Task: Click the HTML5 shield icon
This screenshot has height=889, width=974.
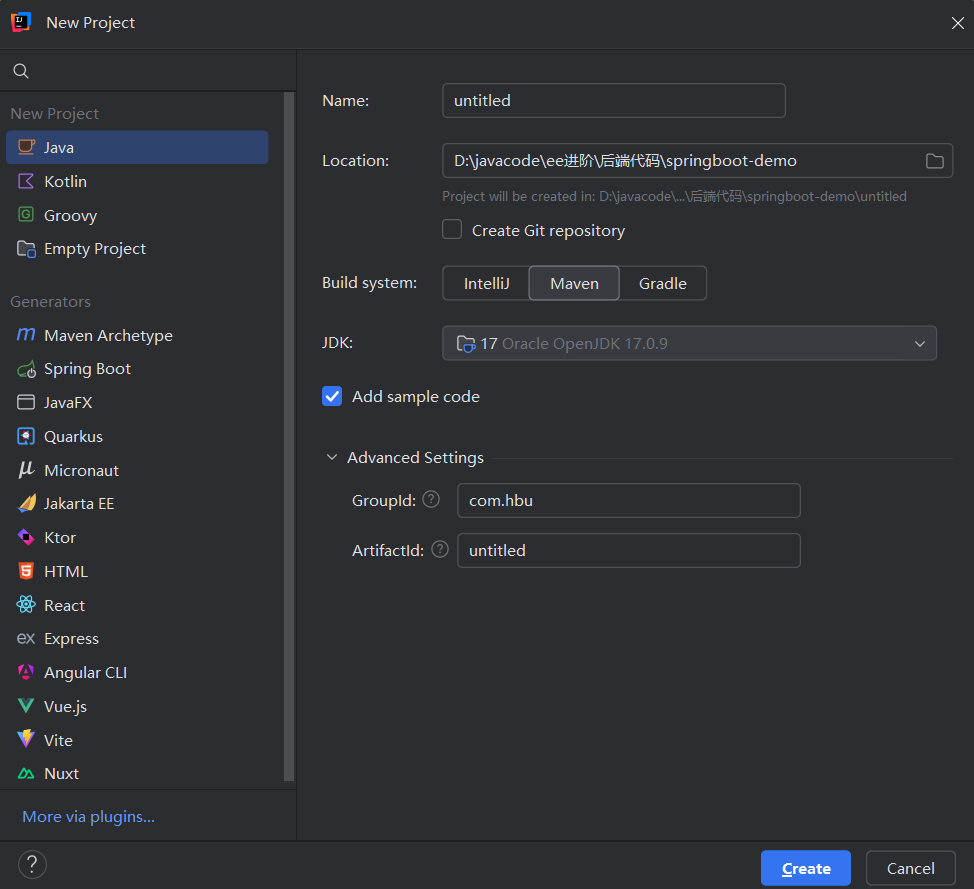Action: pyautogui.click(x=26, y=571)
